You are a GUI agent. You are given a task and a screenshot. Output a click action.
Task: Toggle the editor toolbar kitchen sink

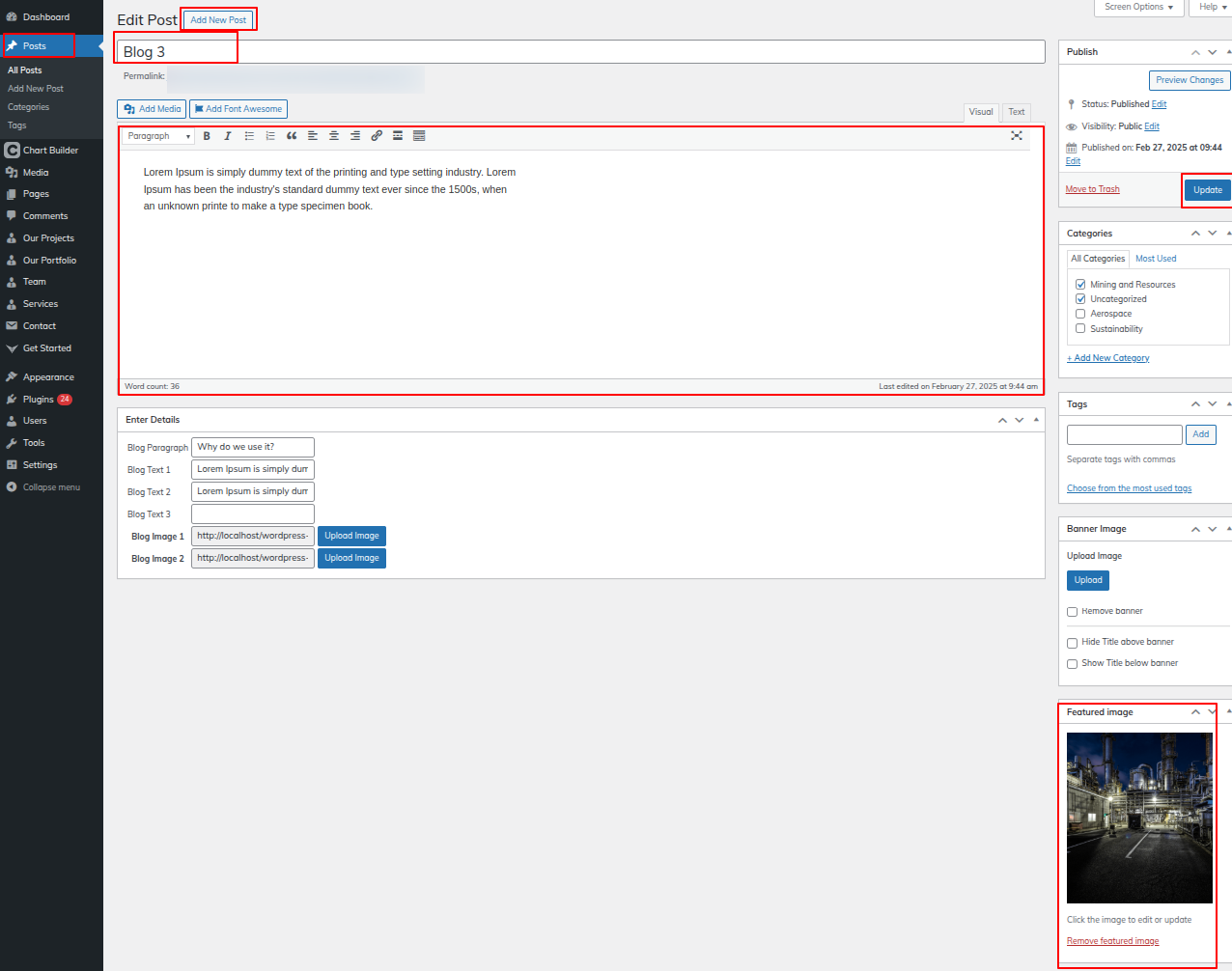[419, 136]
